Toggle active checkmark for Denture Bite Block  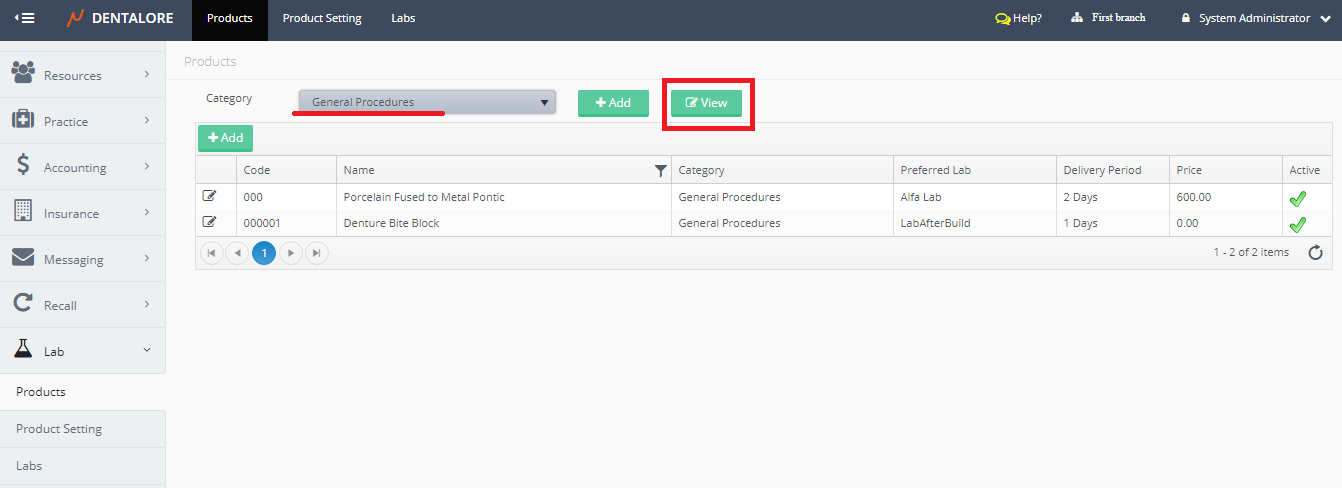(x=1298, y=224)
